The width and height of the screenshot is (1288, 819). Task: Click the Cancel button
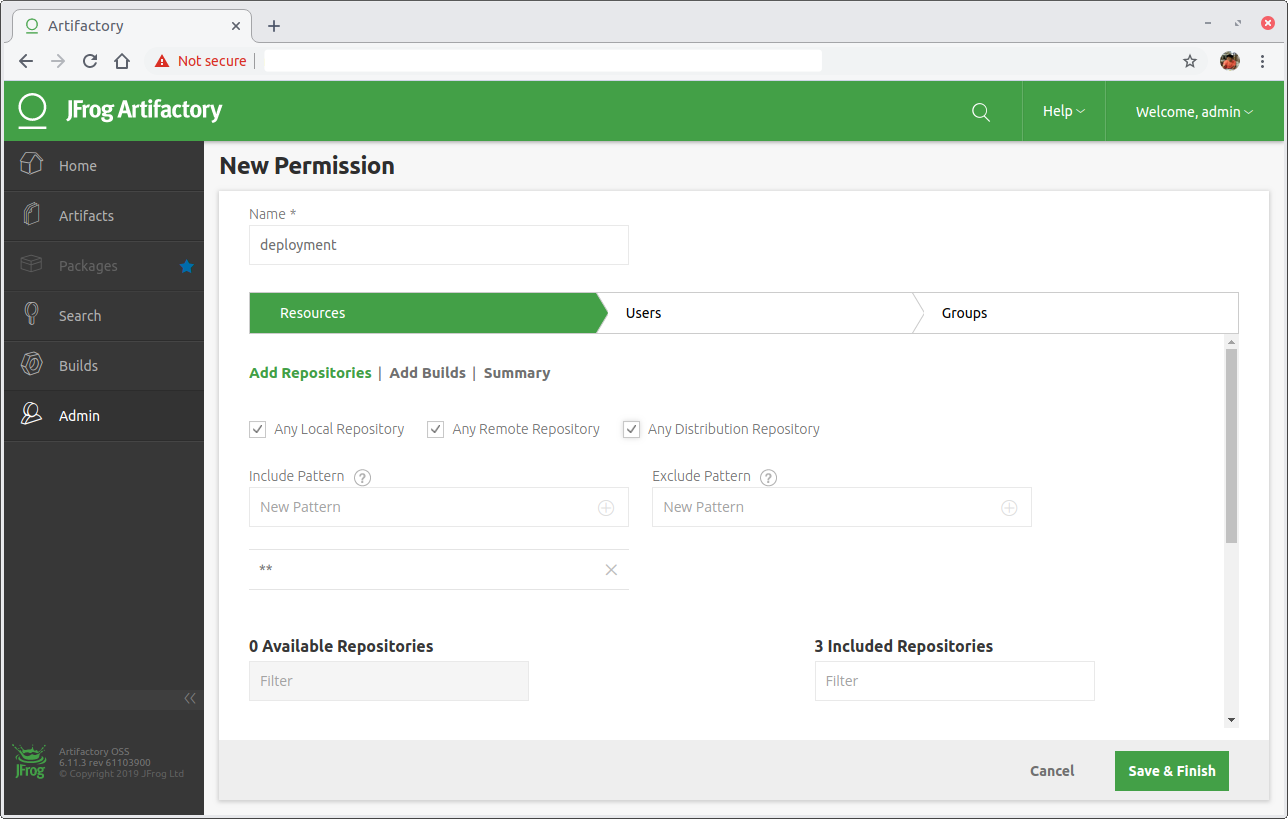coord(1052,771)
